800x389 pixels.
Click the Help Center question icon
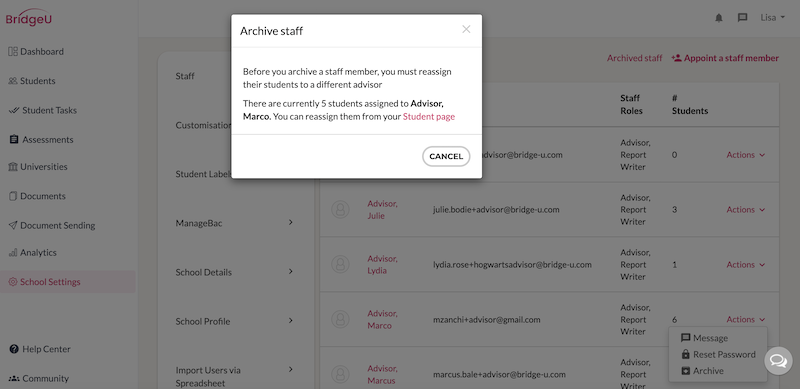[x=14, y=349]
